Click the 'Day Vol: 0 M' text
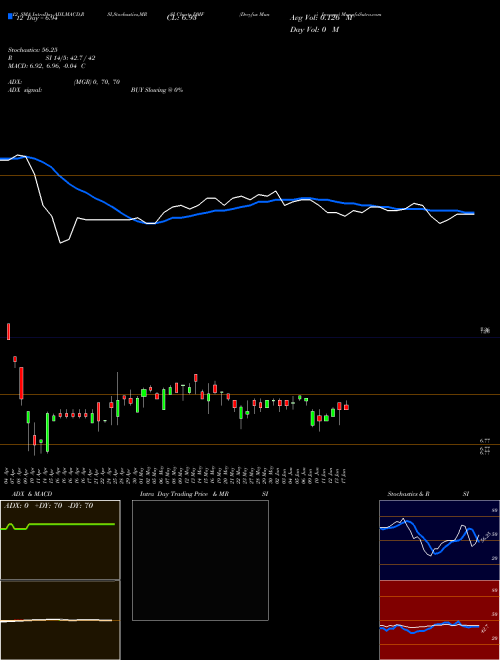 pyautogui.click(x=314, y=30)
